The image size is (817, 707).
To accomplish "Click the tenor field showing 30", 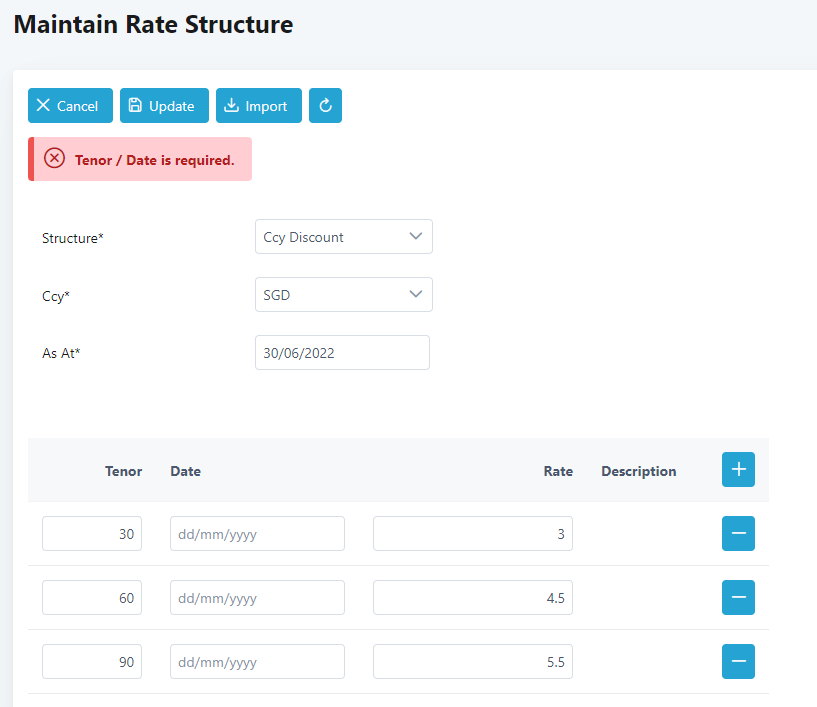I will pyautogui.click(x=92, y=534).
